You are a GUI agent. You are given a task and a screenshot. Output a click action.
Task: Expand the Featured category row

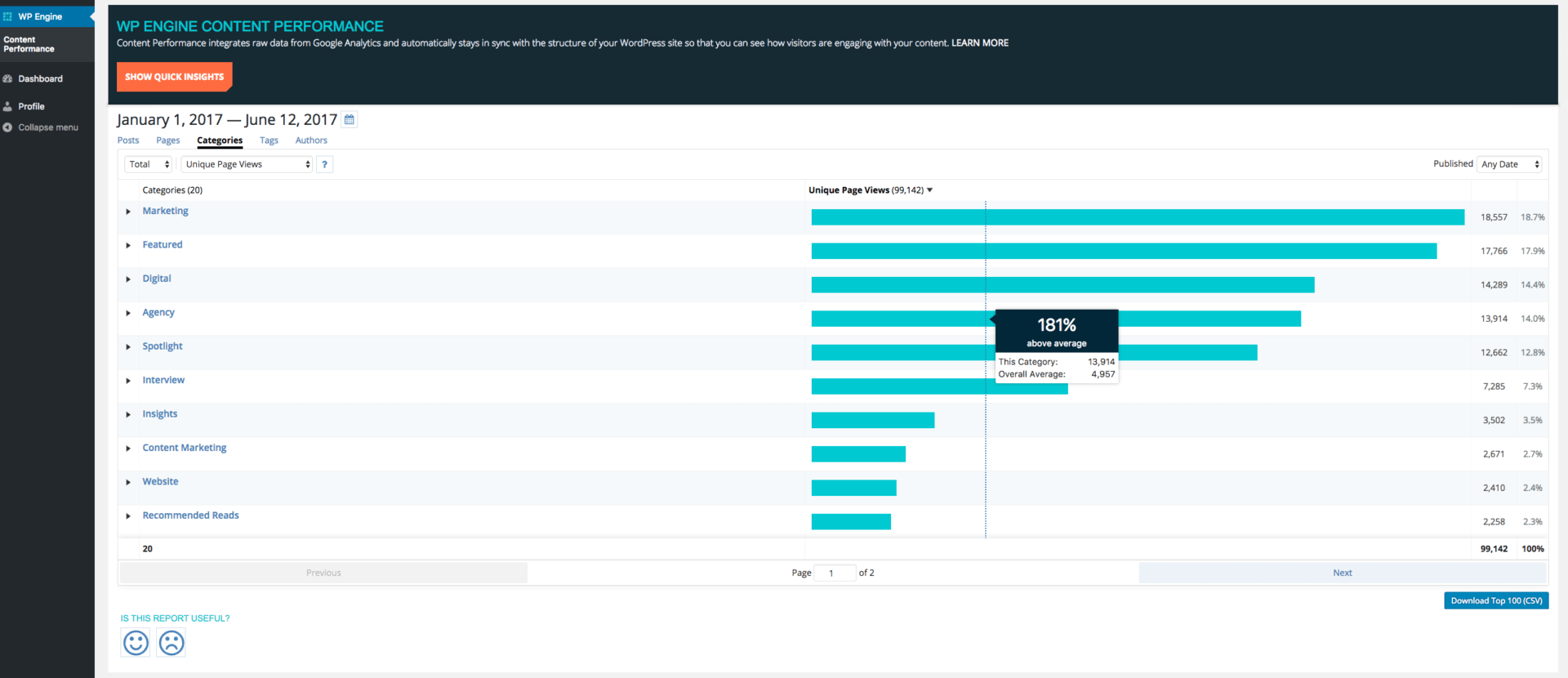pyautogui.click(x=128, y=245)
